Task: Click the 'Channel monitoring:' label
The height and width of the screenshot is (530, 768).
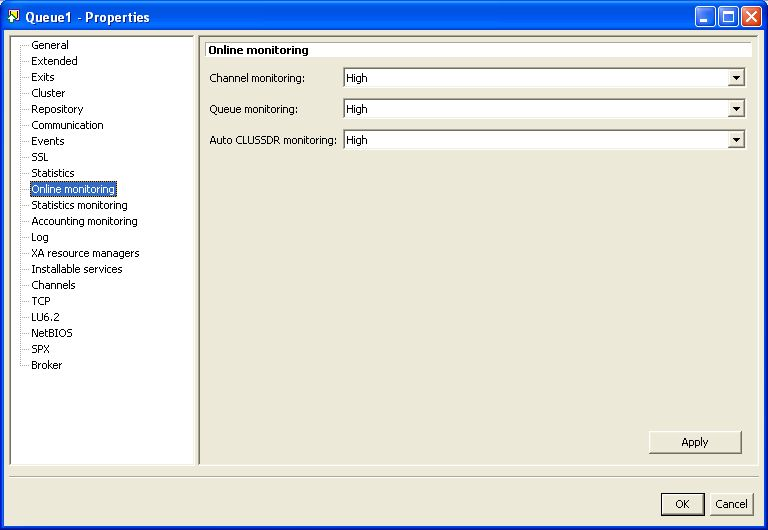Action: pyautogui.click(x=257, y=78)
